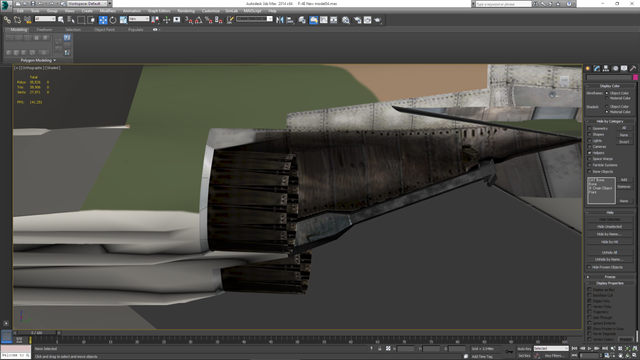Toggle the Bone Objects checkbox
640x360 pixels.
589,171
